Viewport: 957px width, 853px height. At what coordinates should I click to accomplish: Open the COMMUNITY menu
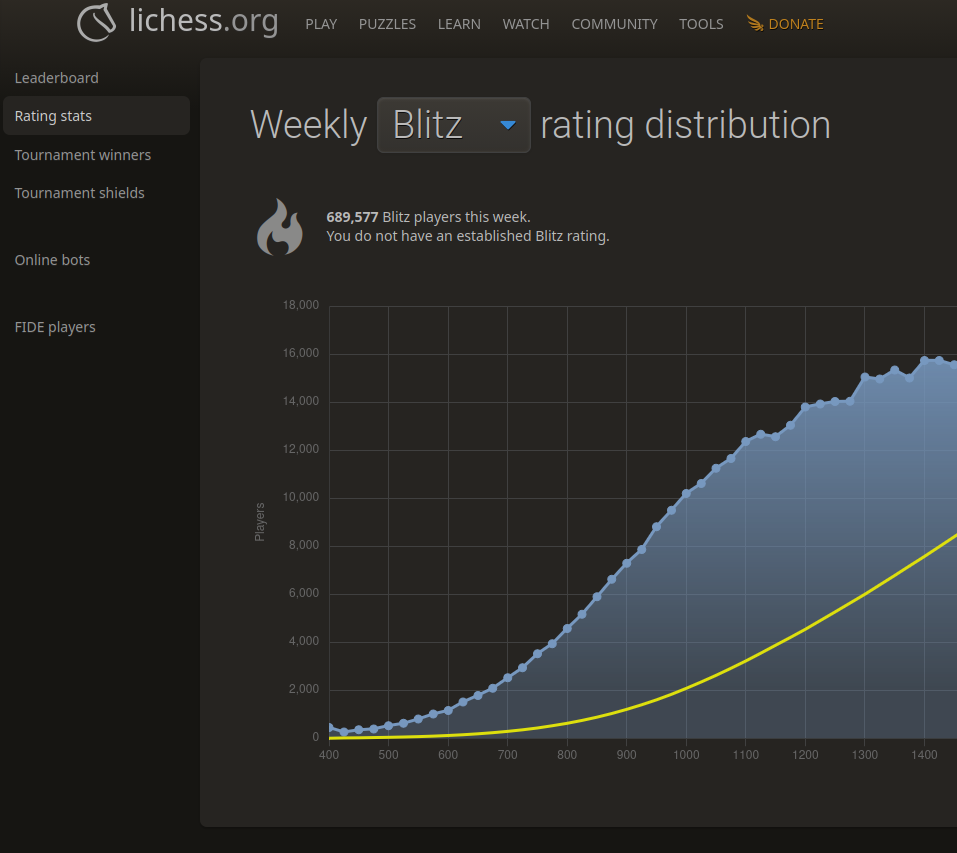614,24
